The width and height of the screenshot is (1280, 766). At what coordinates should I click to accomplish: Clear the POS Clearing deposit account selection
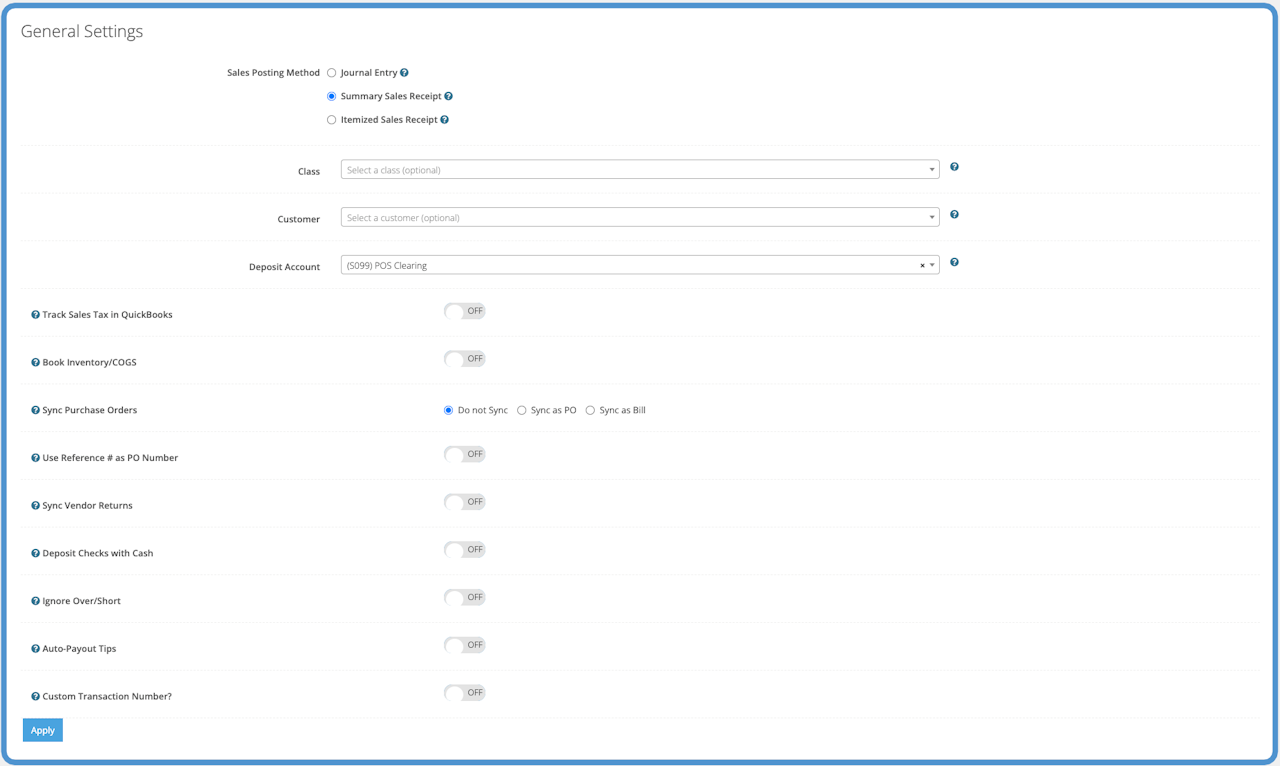pyautogui.click(x=922, y=266)
